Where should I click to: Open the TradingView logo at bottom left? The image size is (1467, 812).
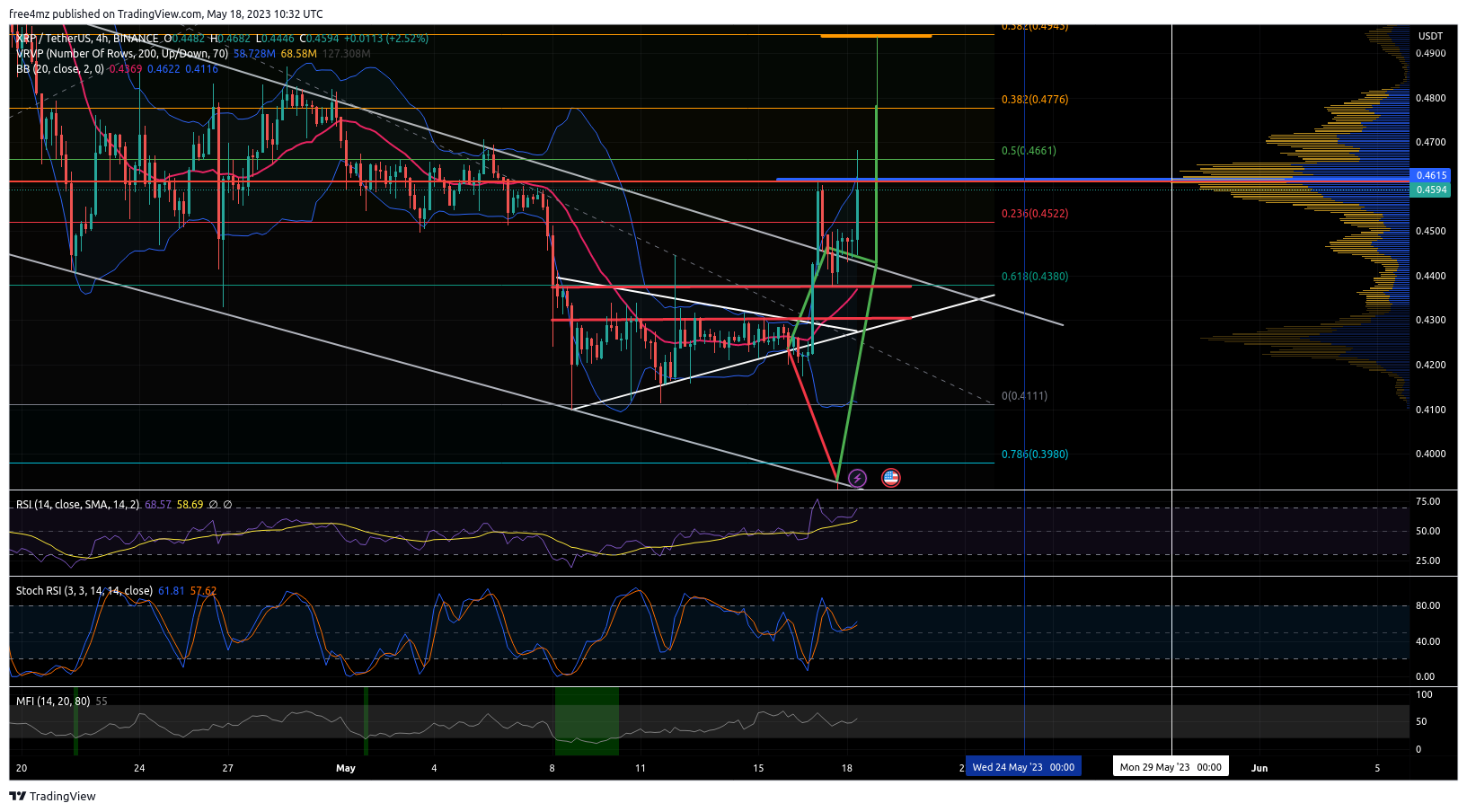[52, 796]
